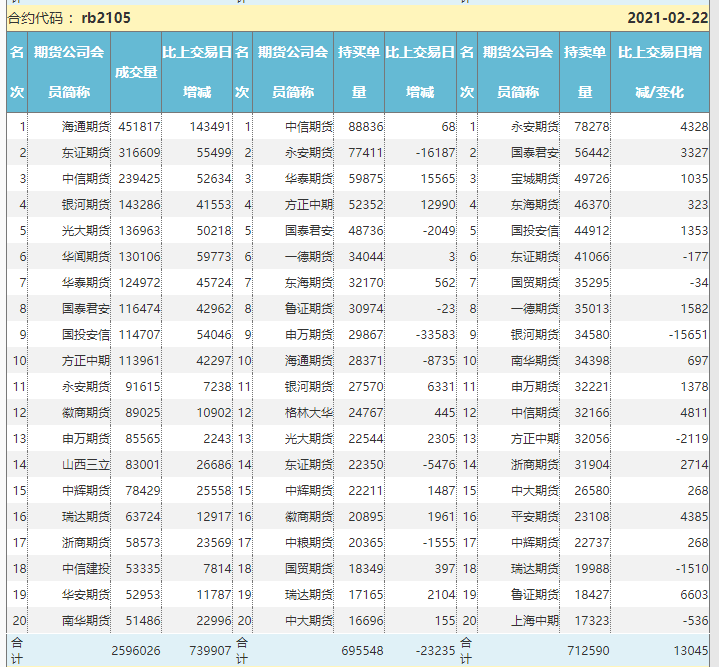This screenshot has width=719, height=667.
Task: Click the 持买单量 column header
Action: point(359,72)
